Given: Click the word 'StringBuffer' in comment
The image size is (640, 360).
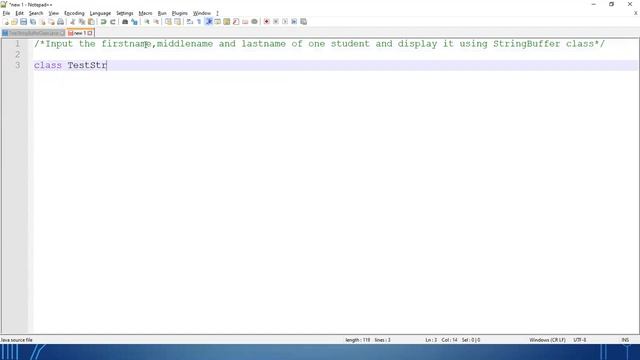Looking at the screenshot, I should pyautogui.click(x=527, y=44).
